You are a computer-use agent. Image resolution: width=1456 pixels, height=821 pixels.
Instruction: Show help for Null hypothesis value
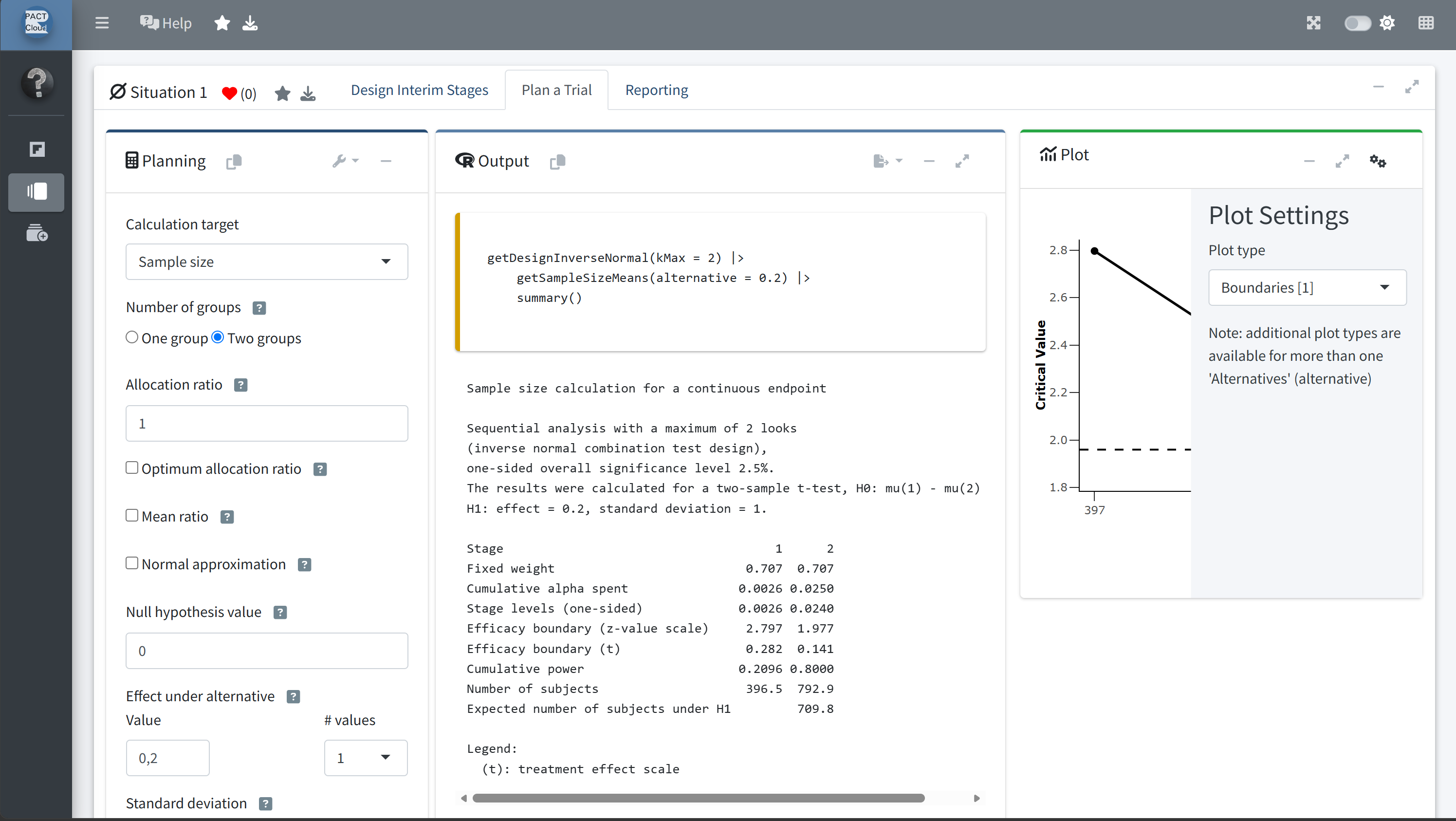pos(280,613)
